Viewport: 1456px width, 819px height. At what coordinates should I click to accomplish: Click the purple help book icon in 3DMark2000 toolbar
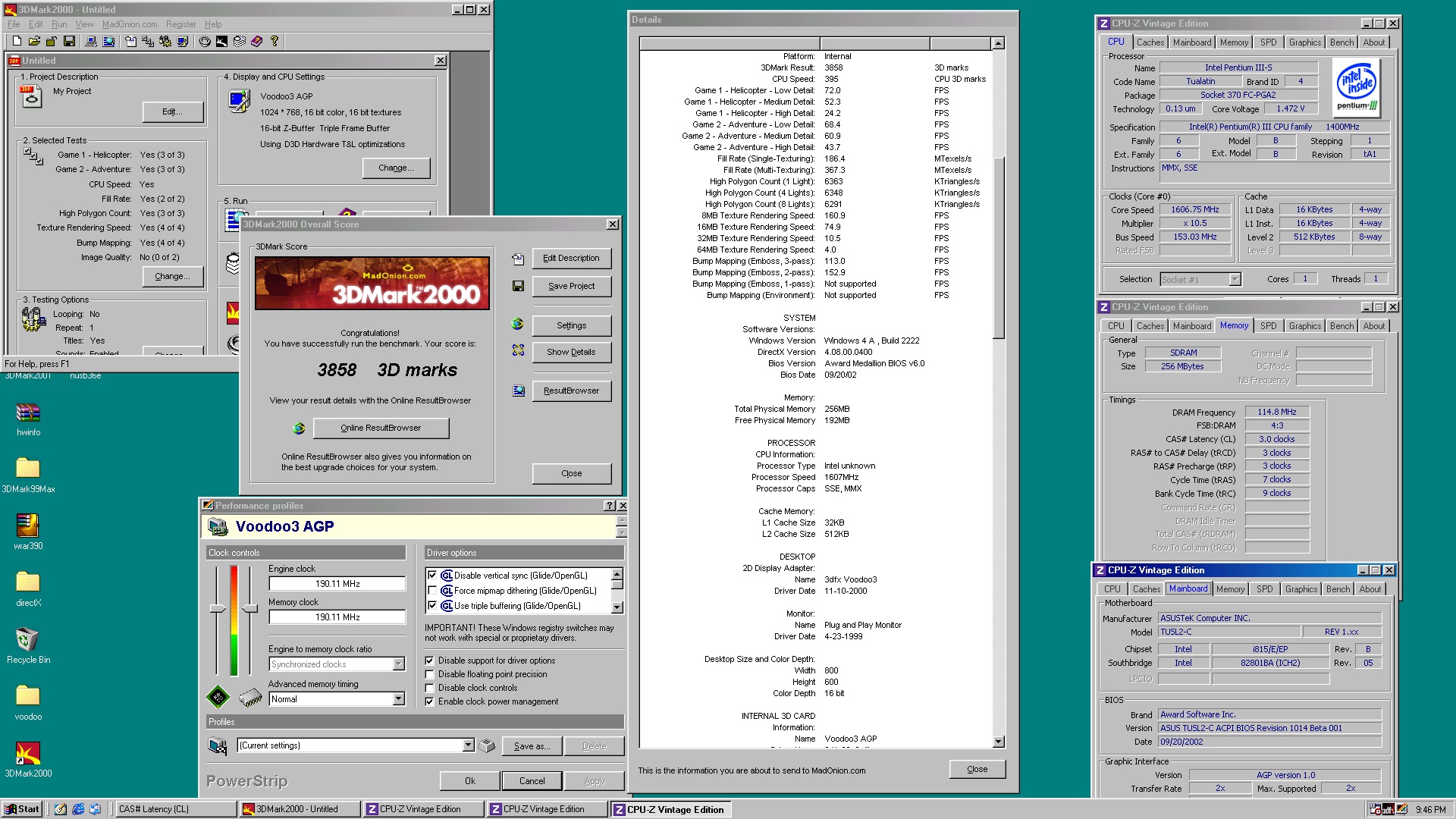[256, 41]
